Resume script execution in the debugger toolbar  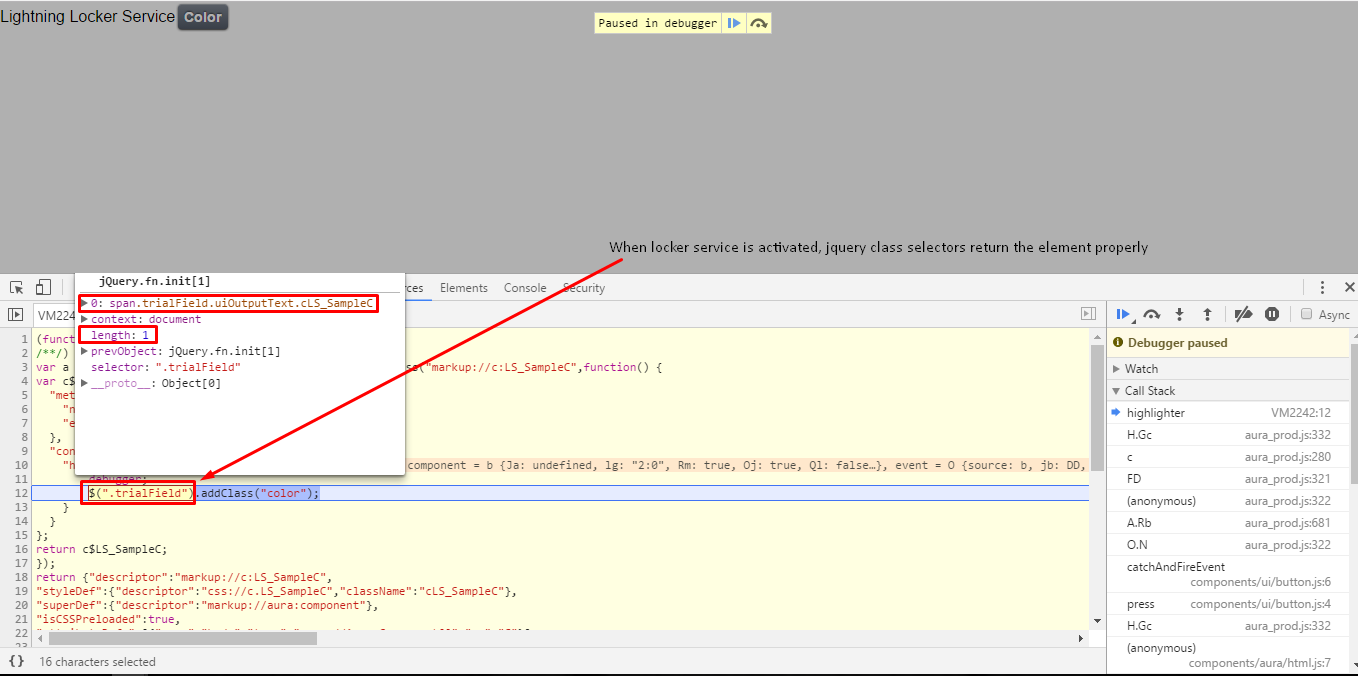pyautogui.click(x=1123, y=314)
